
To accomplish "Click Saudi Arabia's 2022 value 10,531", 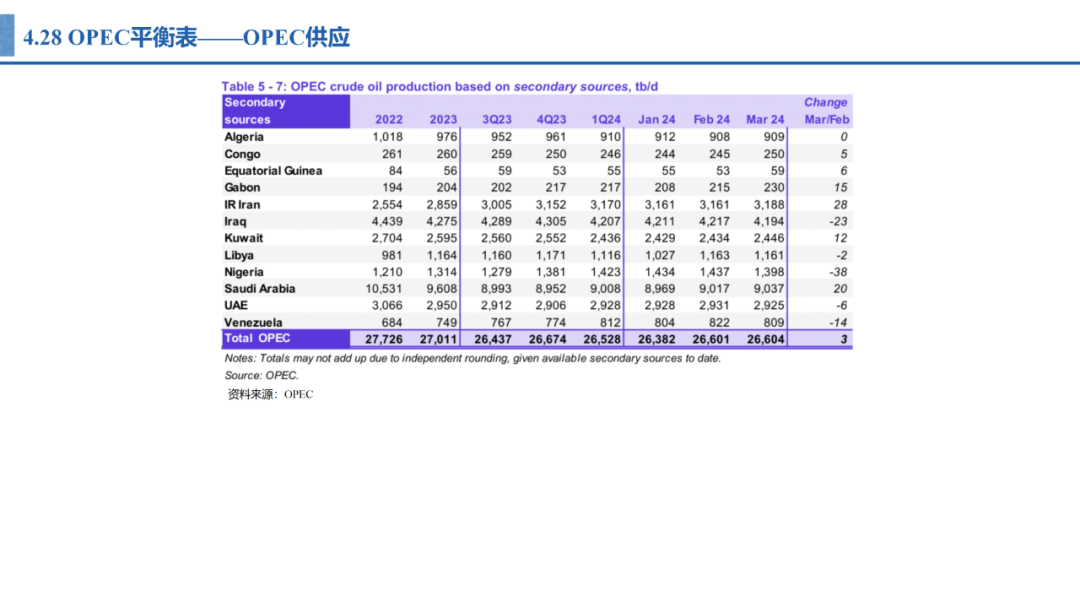I will (384, 289).
